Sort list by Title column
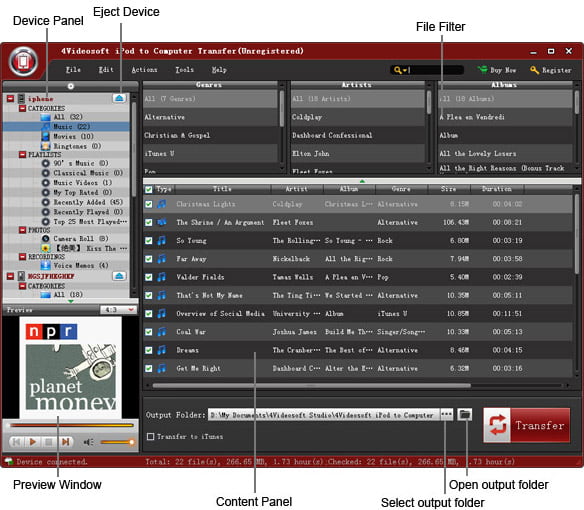The width and height of the screenshot is (584, 510). click(222, 189)
